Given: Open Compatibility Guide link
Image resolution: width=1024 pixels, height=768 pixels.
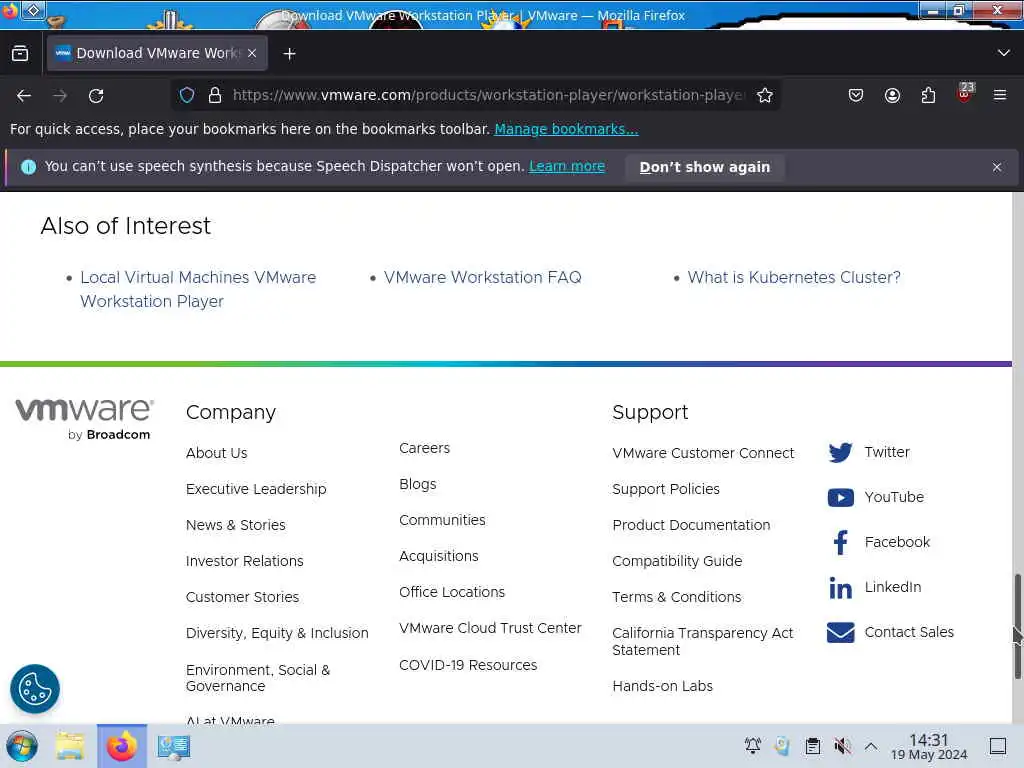Looking at the screenshot, I should point(677,561).
